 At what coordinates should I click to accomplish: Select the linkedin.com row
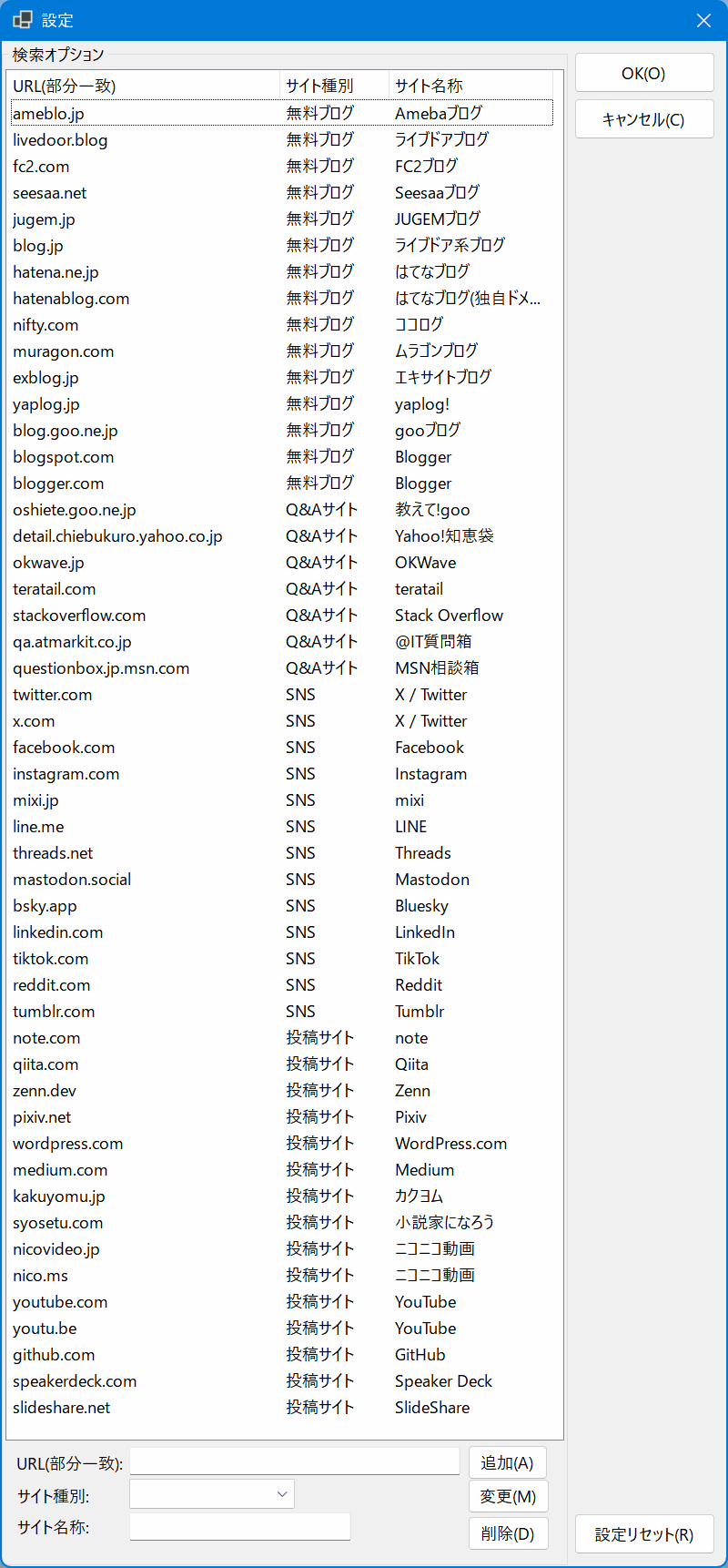pos(281,932)
